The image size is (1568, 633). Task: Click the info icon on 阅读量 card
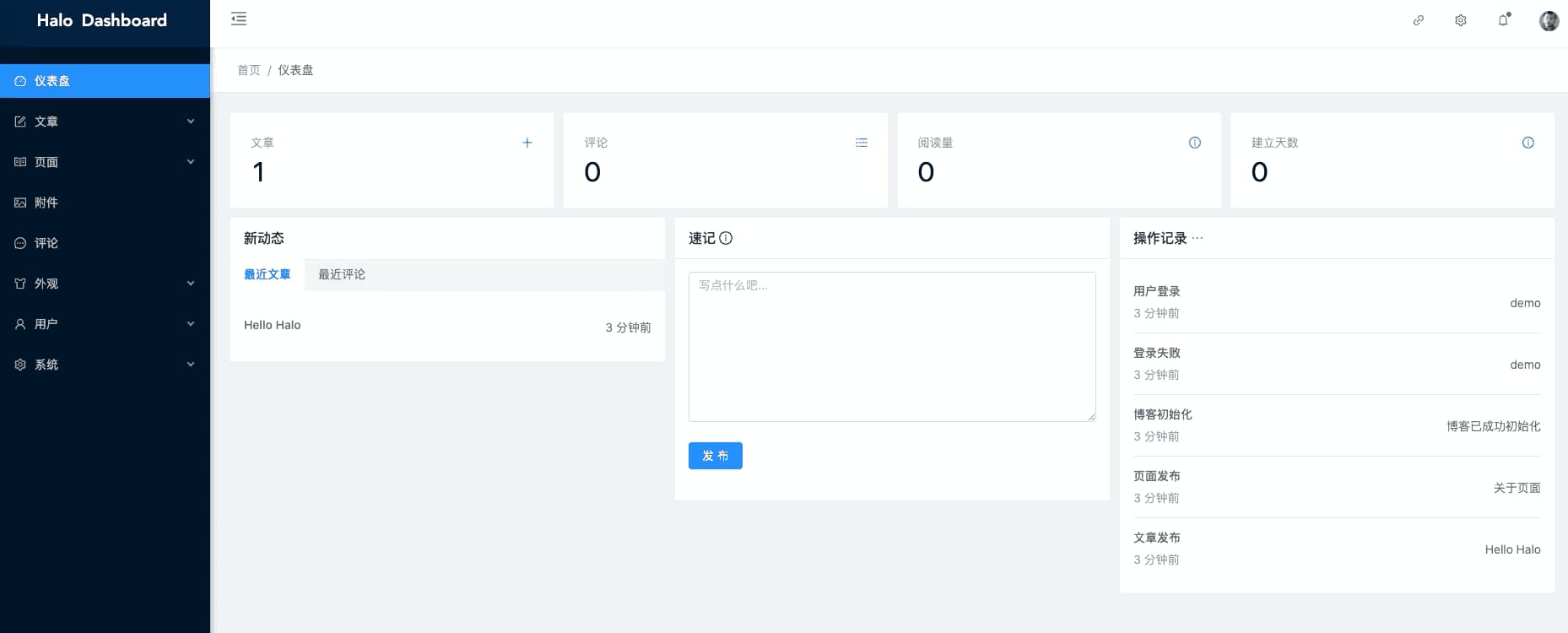[1195, 143]
